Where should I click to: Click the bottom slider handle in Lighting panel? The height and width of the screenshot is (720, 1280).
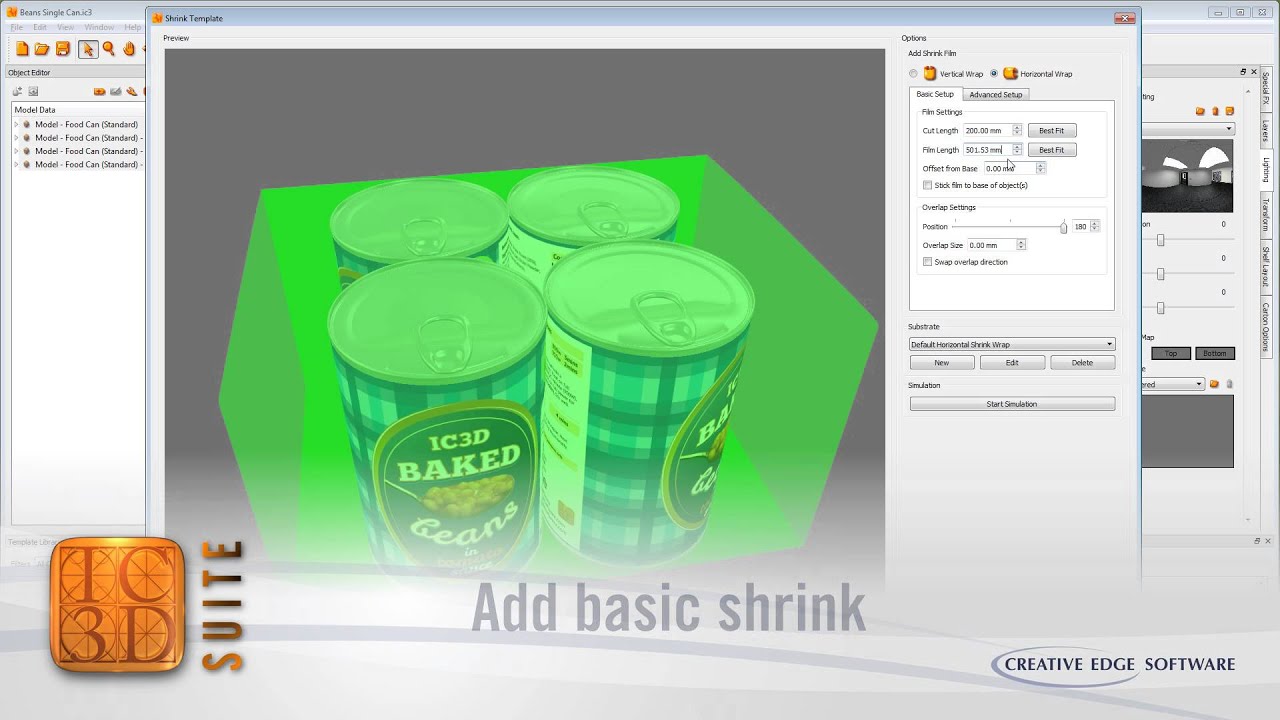[x=1160, y=308]
